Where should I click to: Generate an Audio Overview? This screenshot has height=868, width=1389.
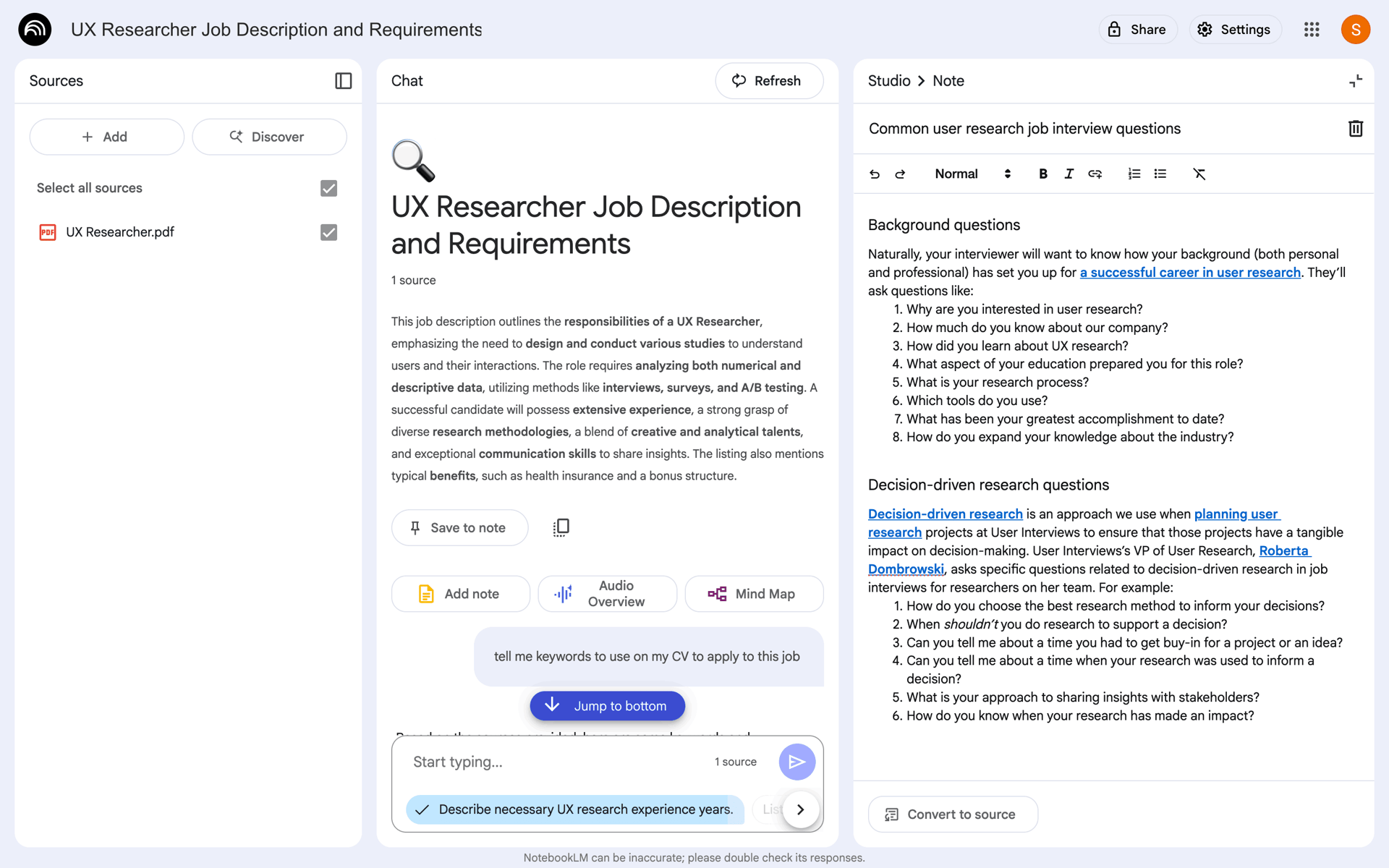tap(608, 594)
